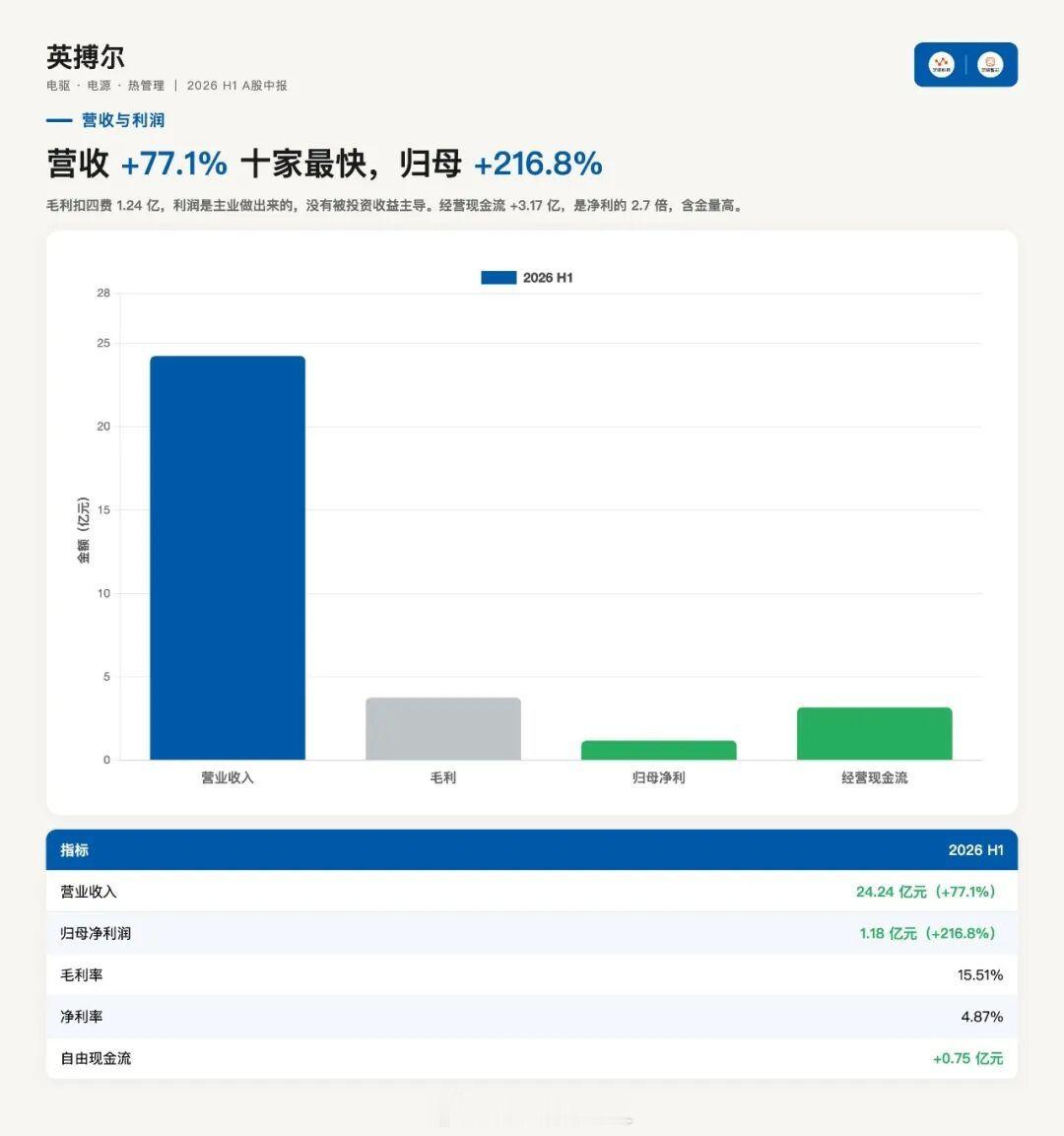Click the value '1.18 亿元 (+216.8%)'
The width and height of the screenshot is (1064, 1136).
coord(931,933)
